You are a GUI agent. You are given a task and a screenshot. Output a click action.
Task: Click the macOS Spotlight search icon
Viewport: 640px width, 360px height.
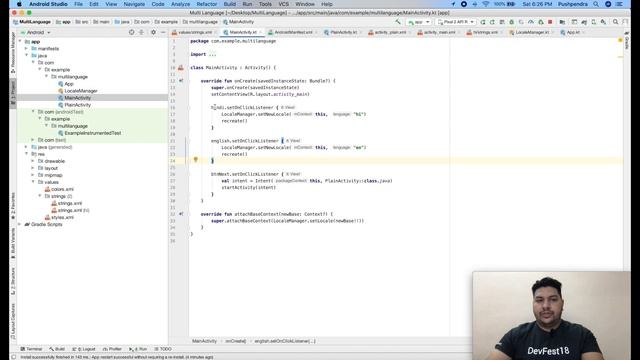click(x=596, y=4)
